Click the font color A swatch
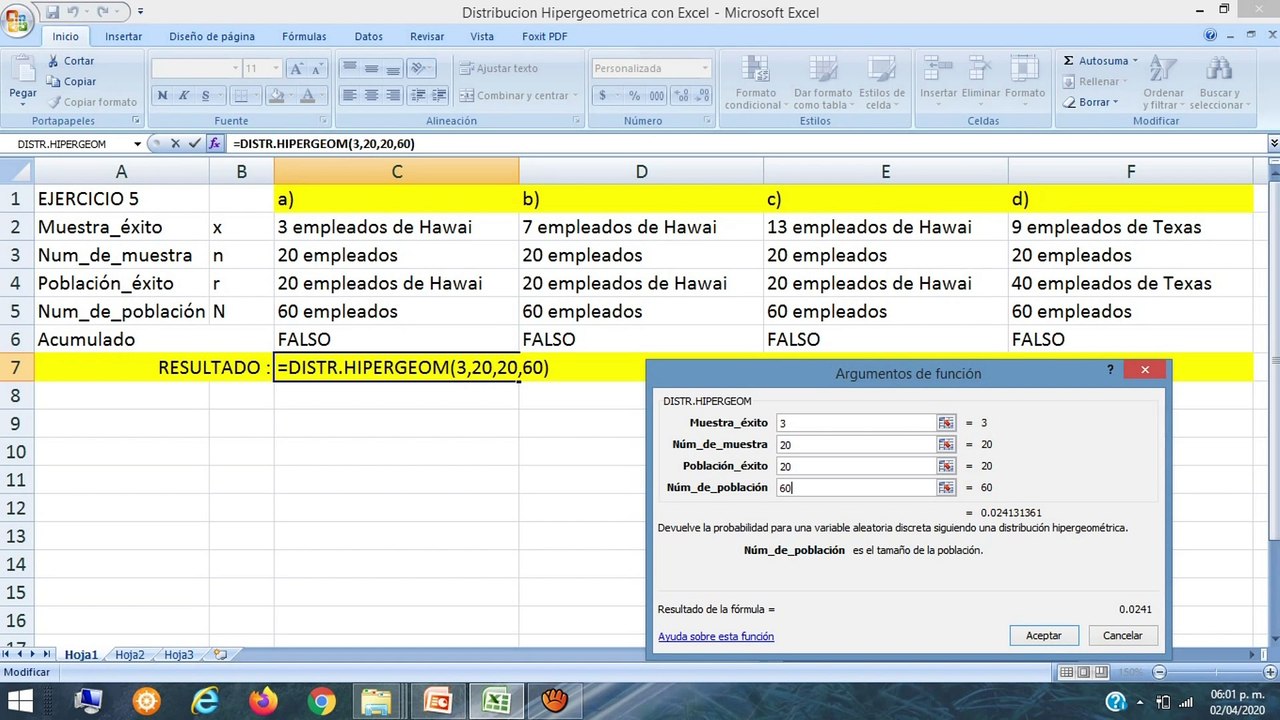This screenshot has width=1280, height=720. click(x=307, y=96)
